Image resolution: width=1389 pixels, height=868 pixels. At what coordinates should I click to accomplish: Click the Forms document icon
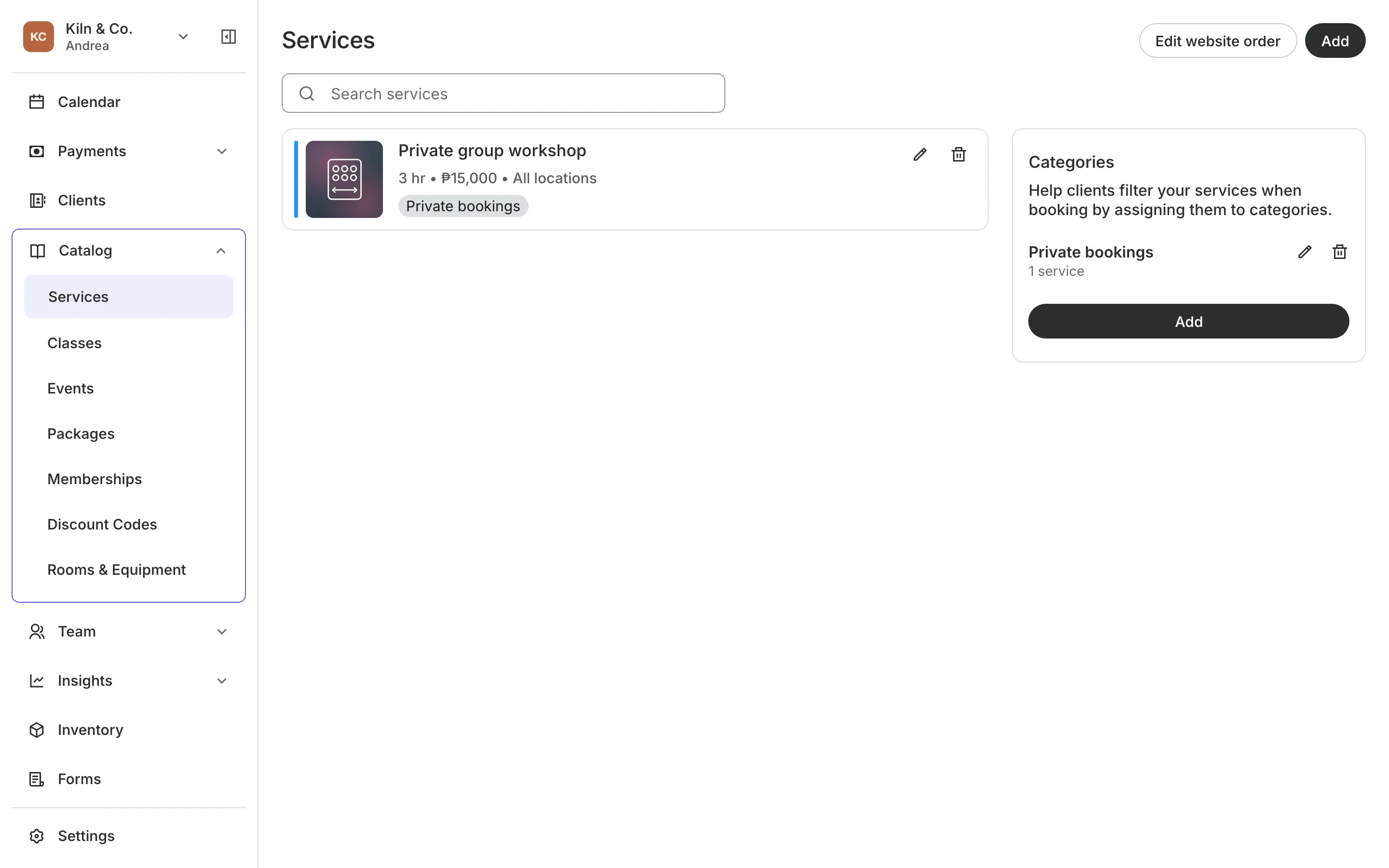37,779
